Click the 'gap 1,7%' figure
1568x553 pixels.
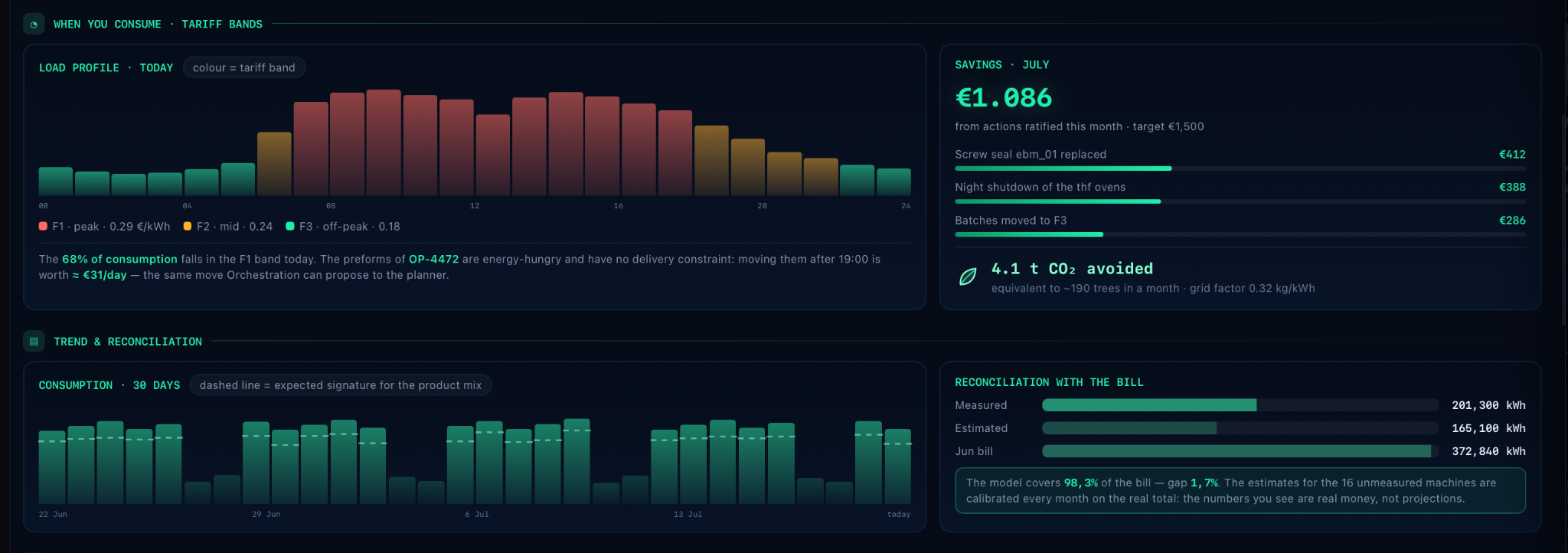click(x=1193, y=483)
